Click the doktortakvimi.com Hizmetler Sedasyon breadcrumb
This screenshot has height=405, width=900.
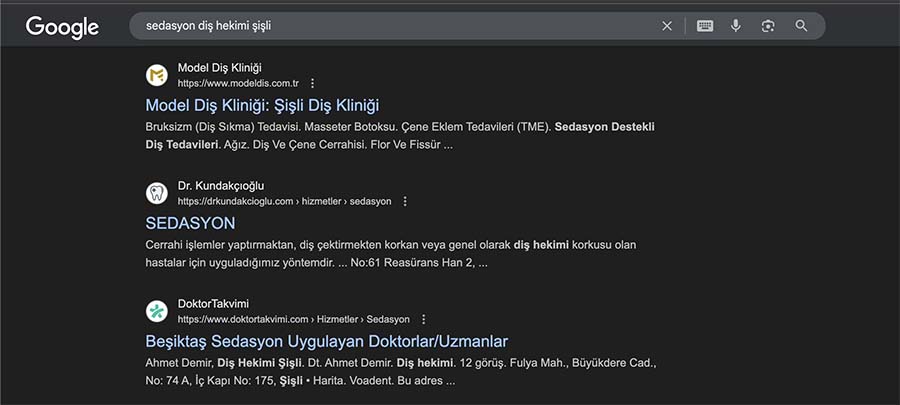[294, 319]
